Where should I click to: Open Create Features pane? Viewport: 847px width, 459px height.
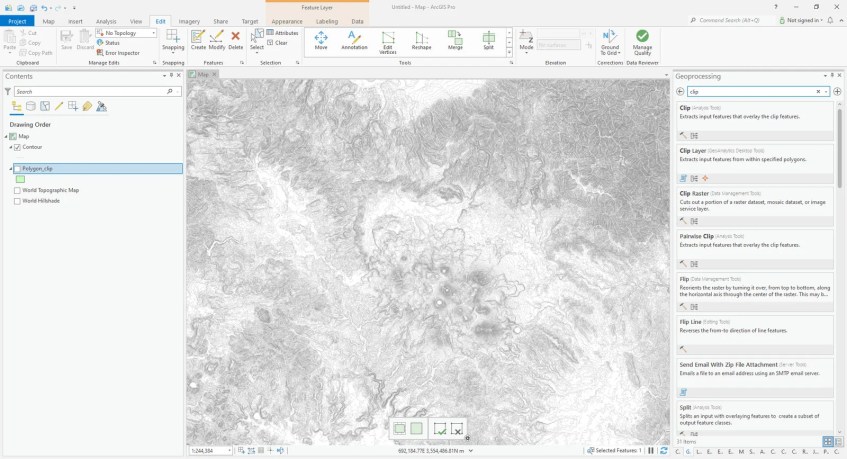(198, 40)
